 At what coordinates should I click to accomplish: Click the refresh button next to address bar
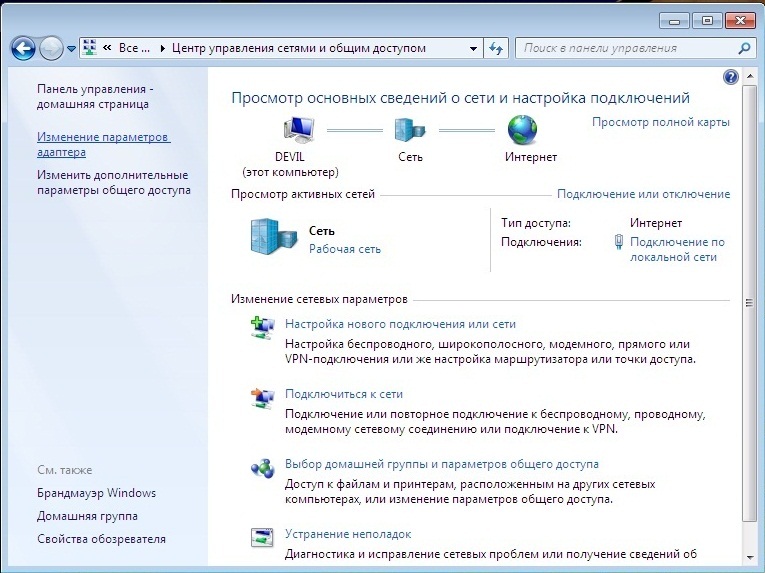tap(497, 48)
